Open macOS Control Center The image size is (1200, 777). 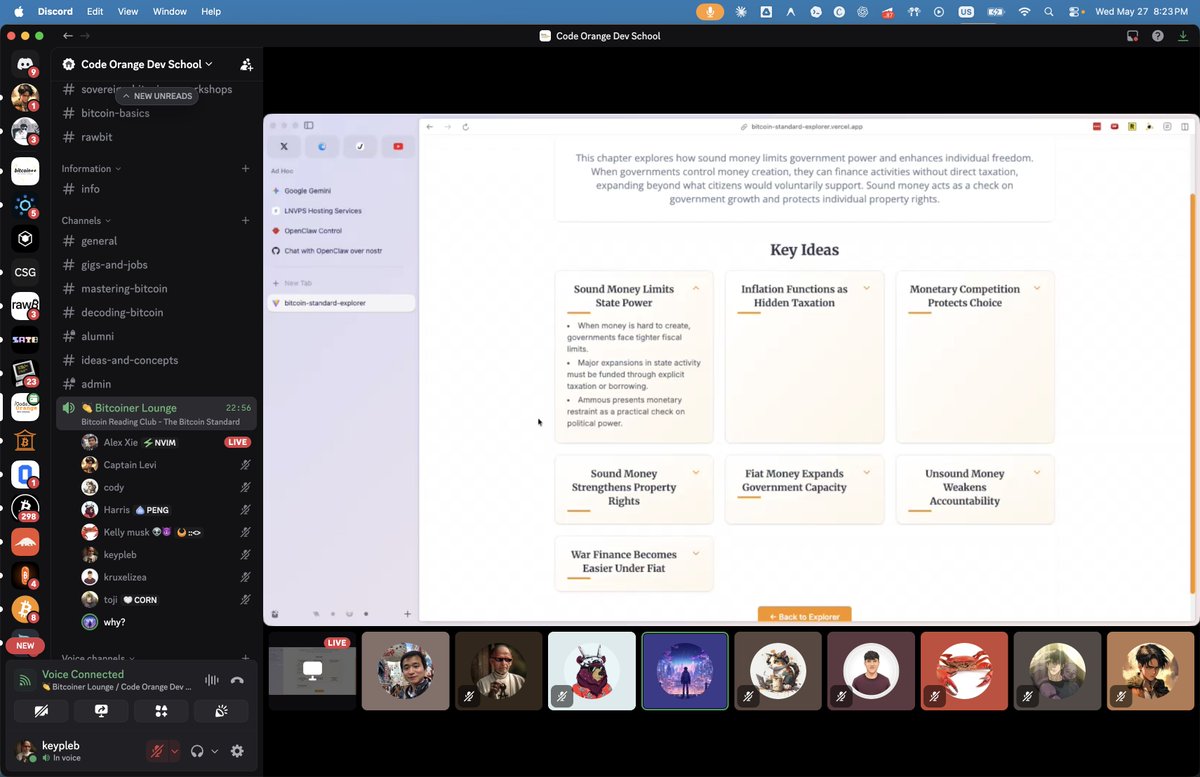1075,12
